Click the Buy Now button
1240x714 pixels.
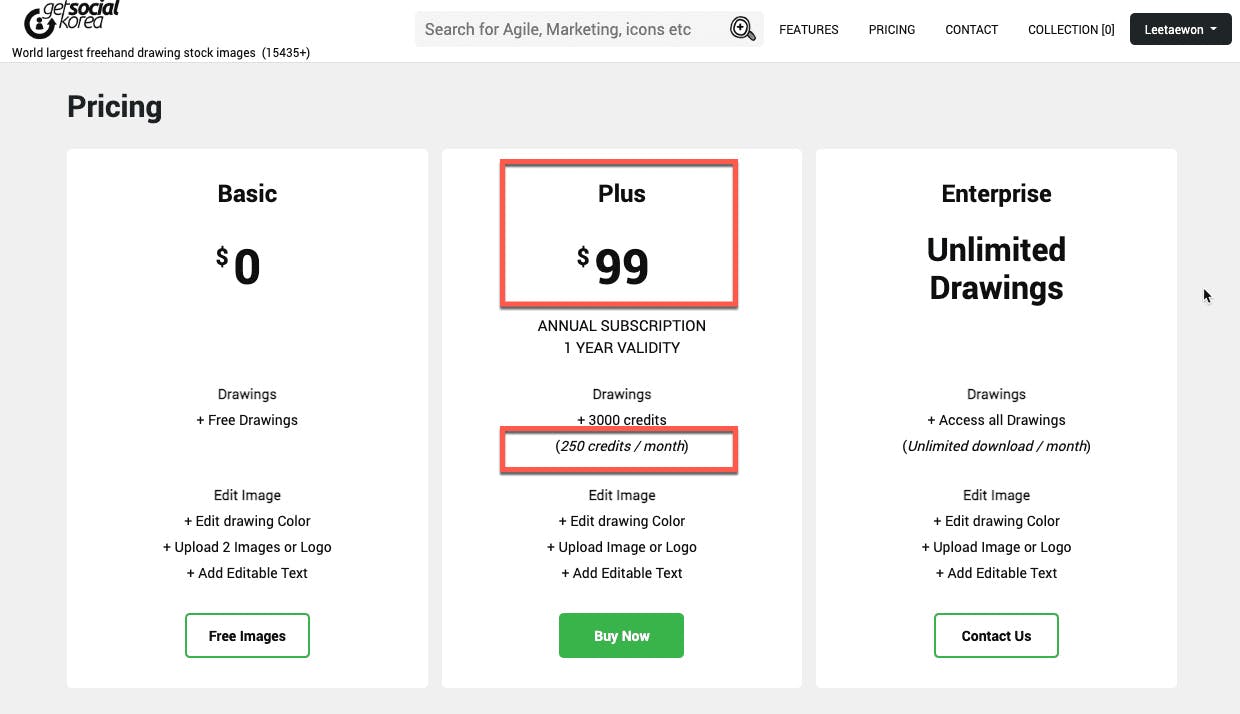[x=621, y=636]
